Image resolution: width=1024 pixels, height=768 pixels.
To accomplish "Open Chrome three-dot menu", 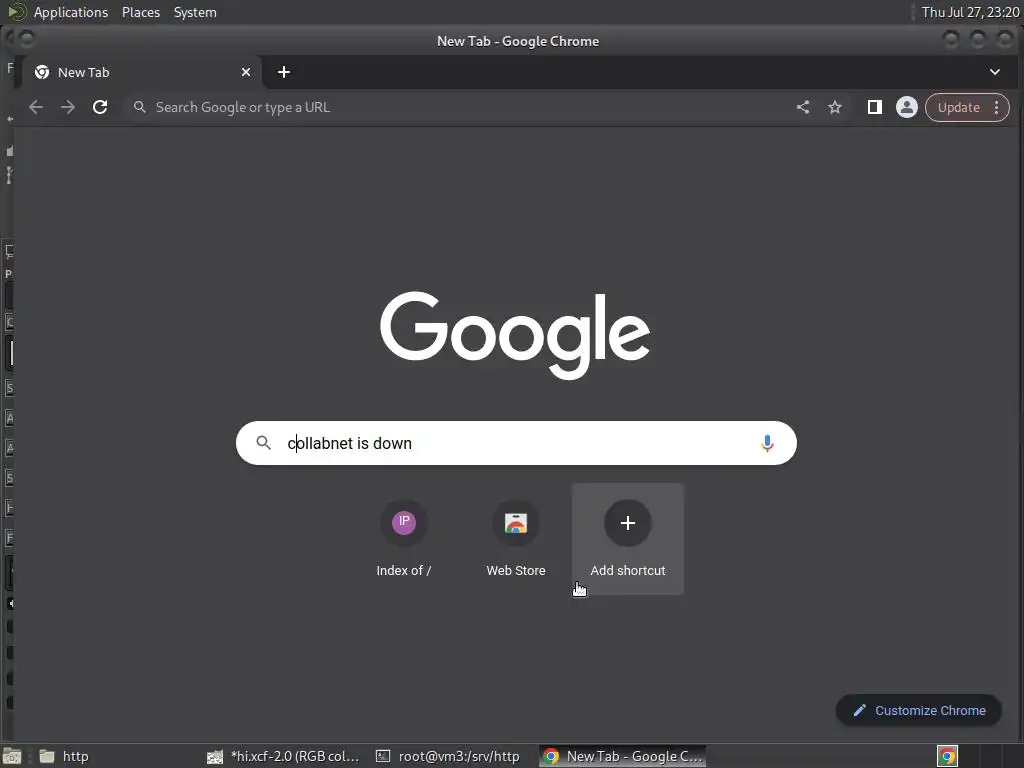I will pyautogui.click(x=997, y=107).
